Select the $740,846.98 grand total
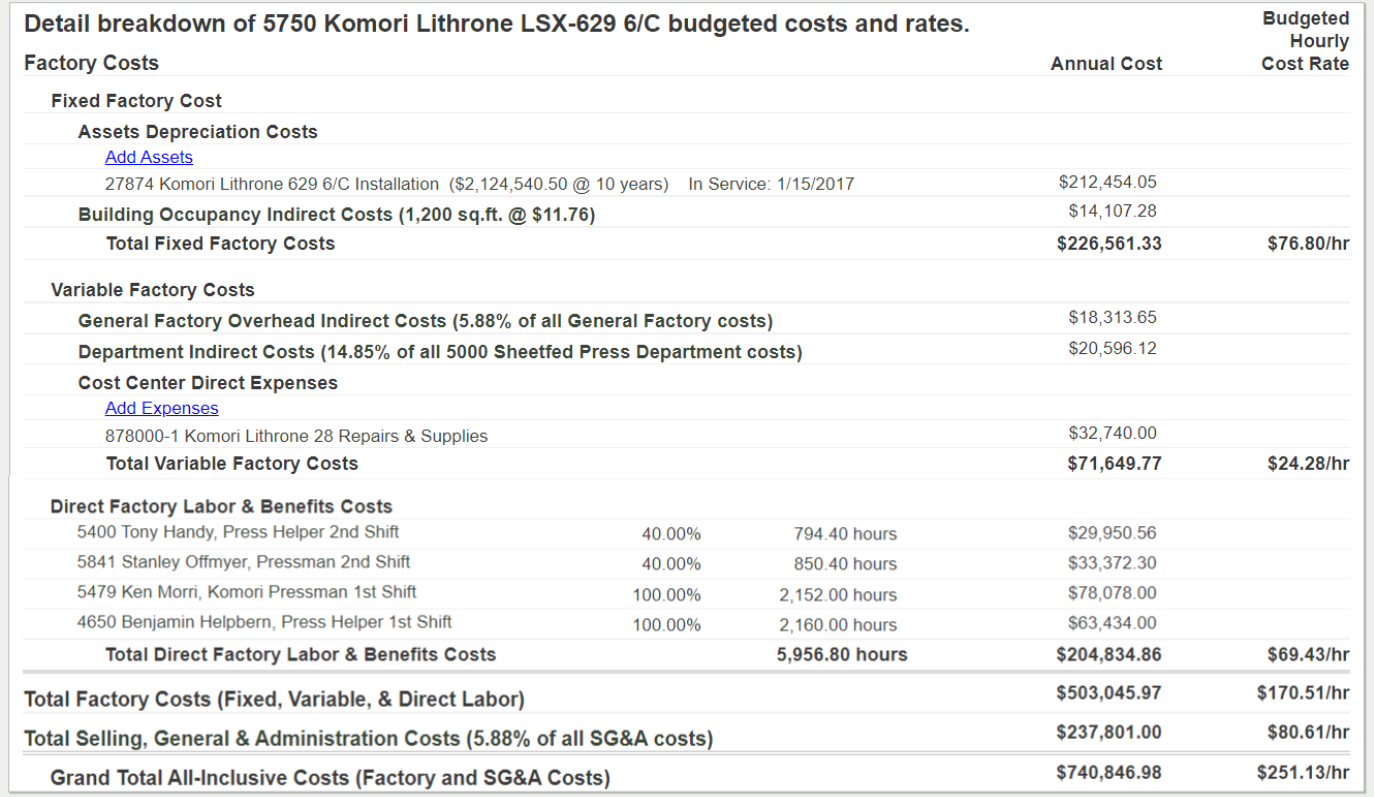Image resolution: width=1374 pixels, height=797 pixels. pos(1109,772)
